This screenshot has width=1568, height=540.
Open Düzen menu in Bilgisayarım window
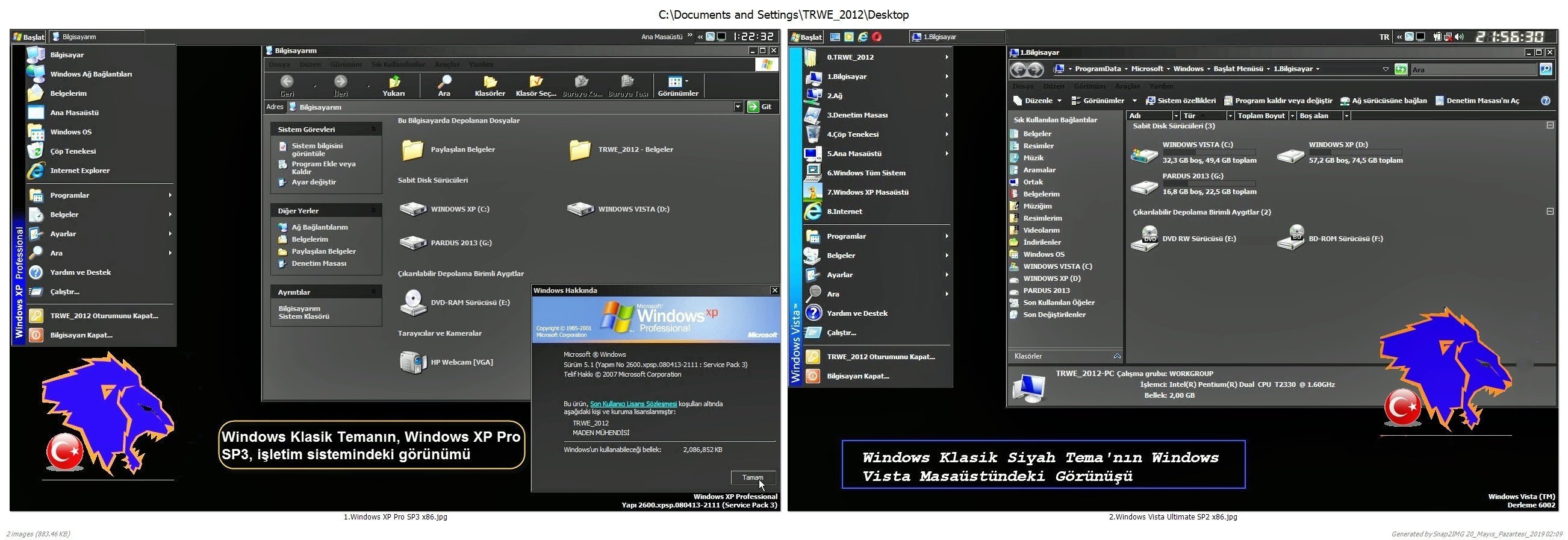(310, 64)
